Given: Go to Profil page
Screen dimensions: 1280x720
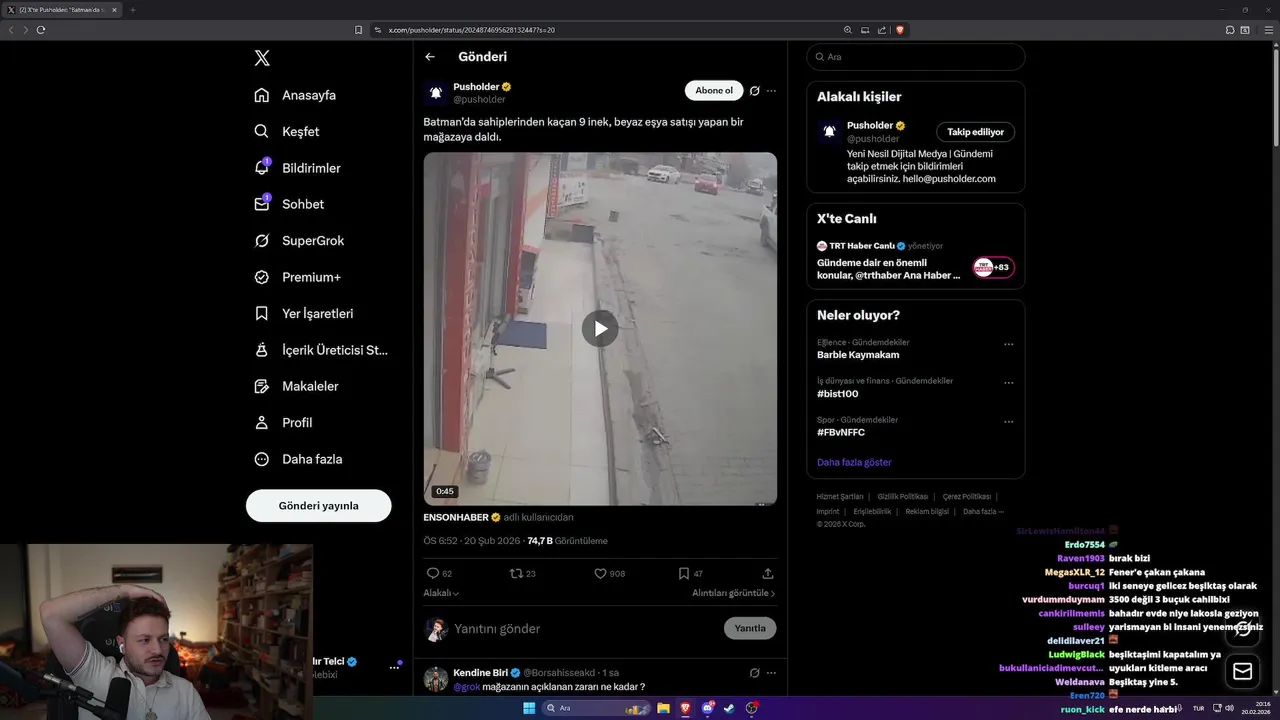Looking at the screenshot, I should pos(283,422).
